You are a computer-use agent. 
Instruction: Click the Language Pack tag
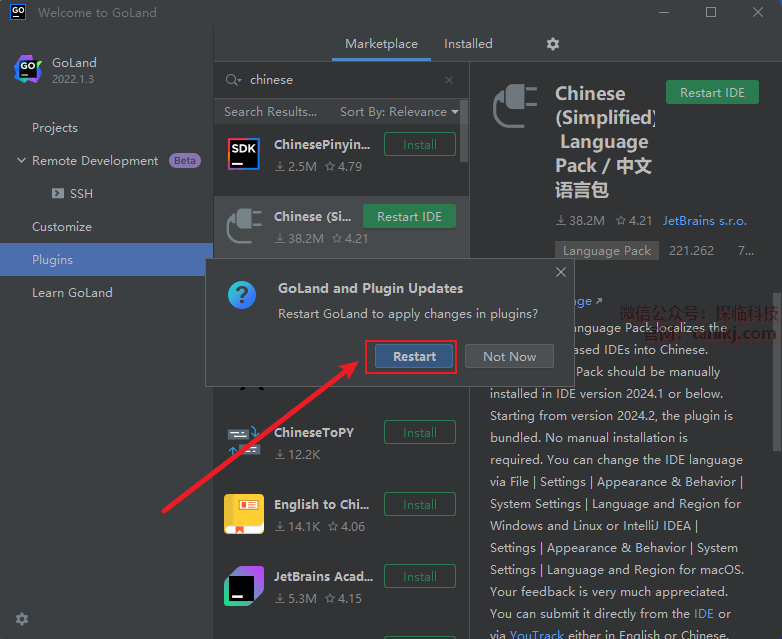pos(606,250)
